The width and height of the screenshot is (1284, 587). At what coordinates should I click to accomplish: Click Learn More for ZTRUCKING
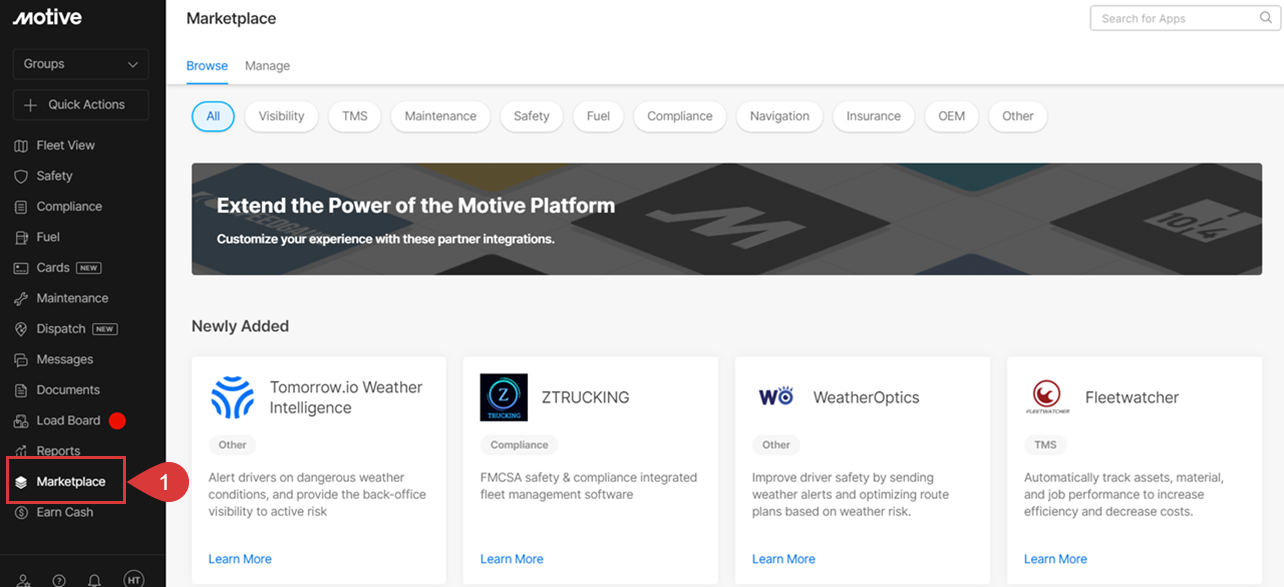[x=512, y=560]
